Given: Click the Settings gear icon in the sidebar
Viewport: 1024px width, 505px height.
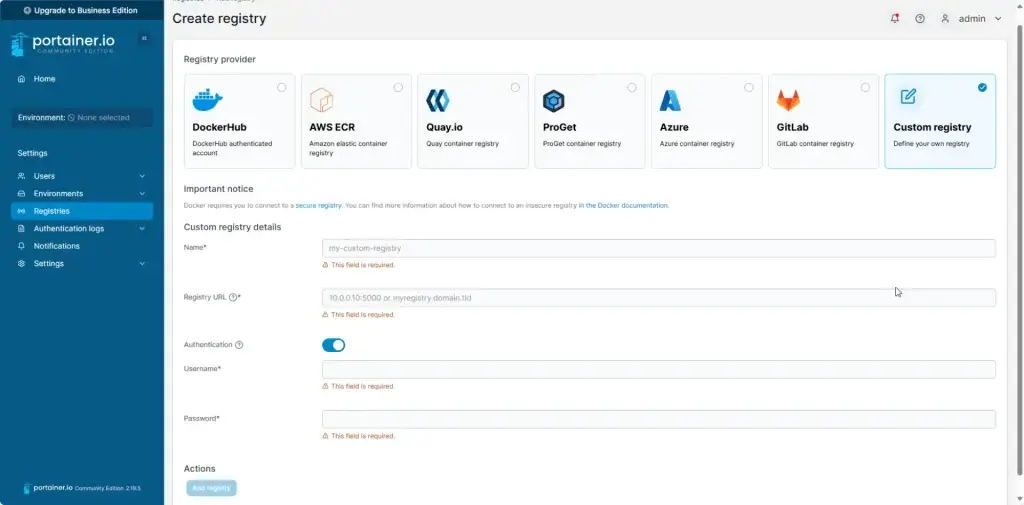Looking at the screenshot, I should click(22, 264).
